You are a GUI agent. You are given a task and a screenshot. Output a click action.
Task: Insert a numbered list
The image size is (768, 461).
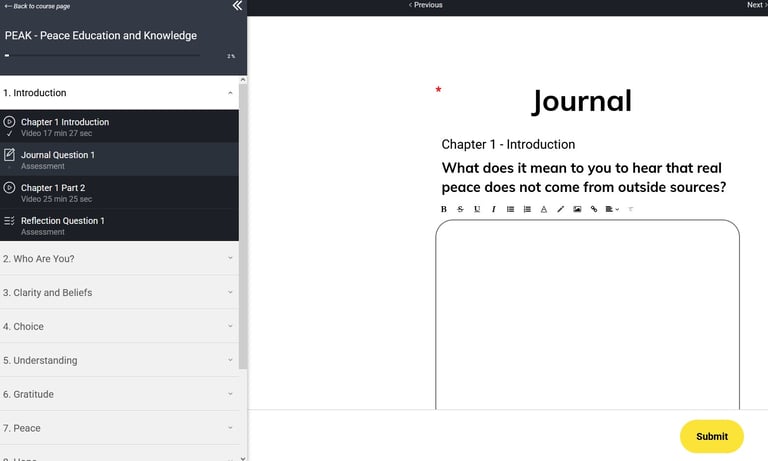point(527,209)
